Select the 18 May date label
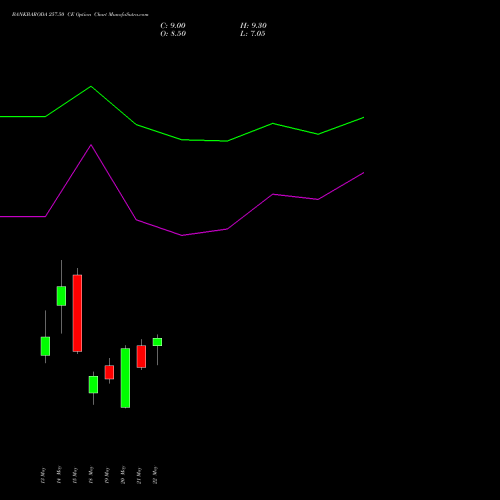This screenshot has width=500, height=500. click(x=91, y=475)
